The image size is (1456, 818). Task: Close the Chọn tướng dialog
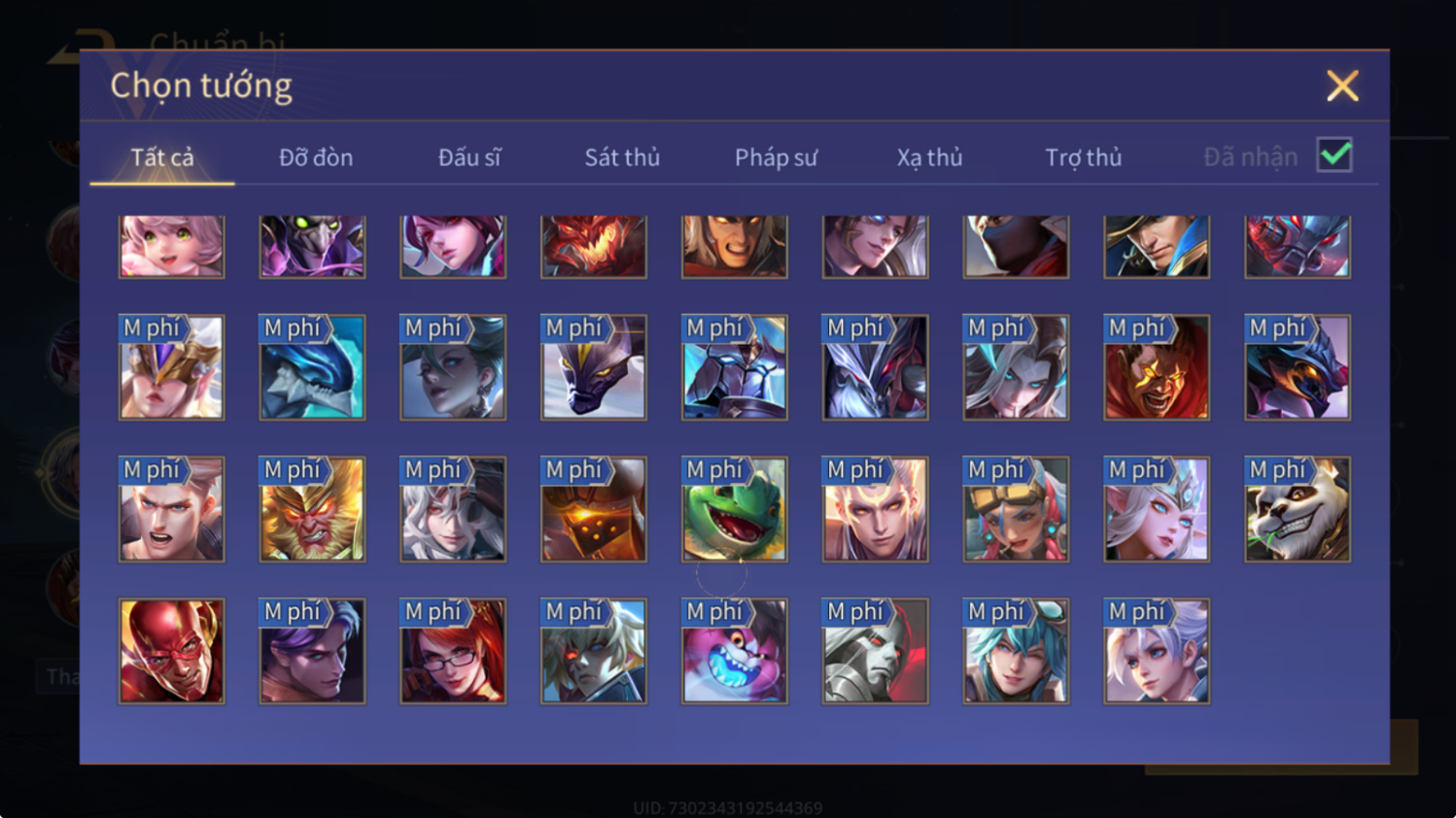point(1342,85)
